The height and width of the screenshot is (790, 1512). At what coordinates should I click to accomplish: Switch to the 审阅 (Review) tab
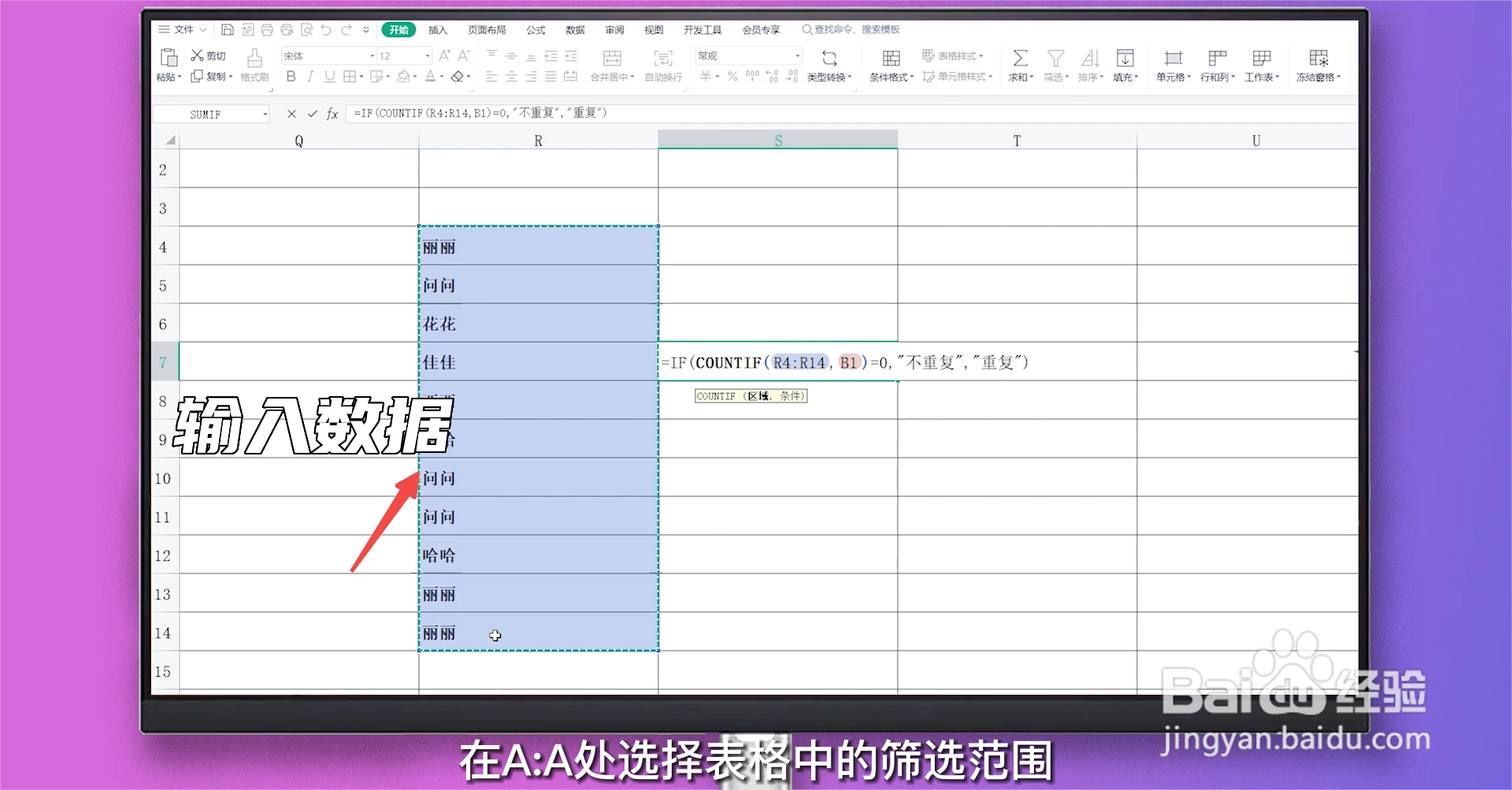point(614,30)
